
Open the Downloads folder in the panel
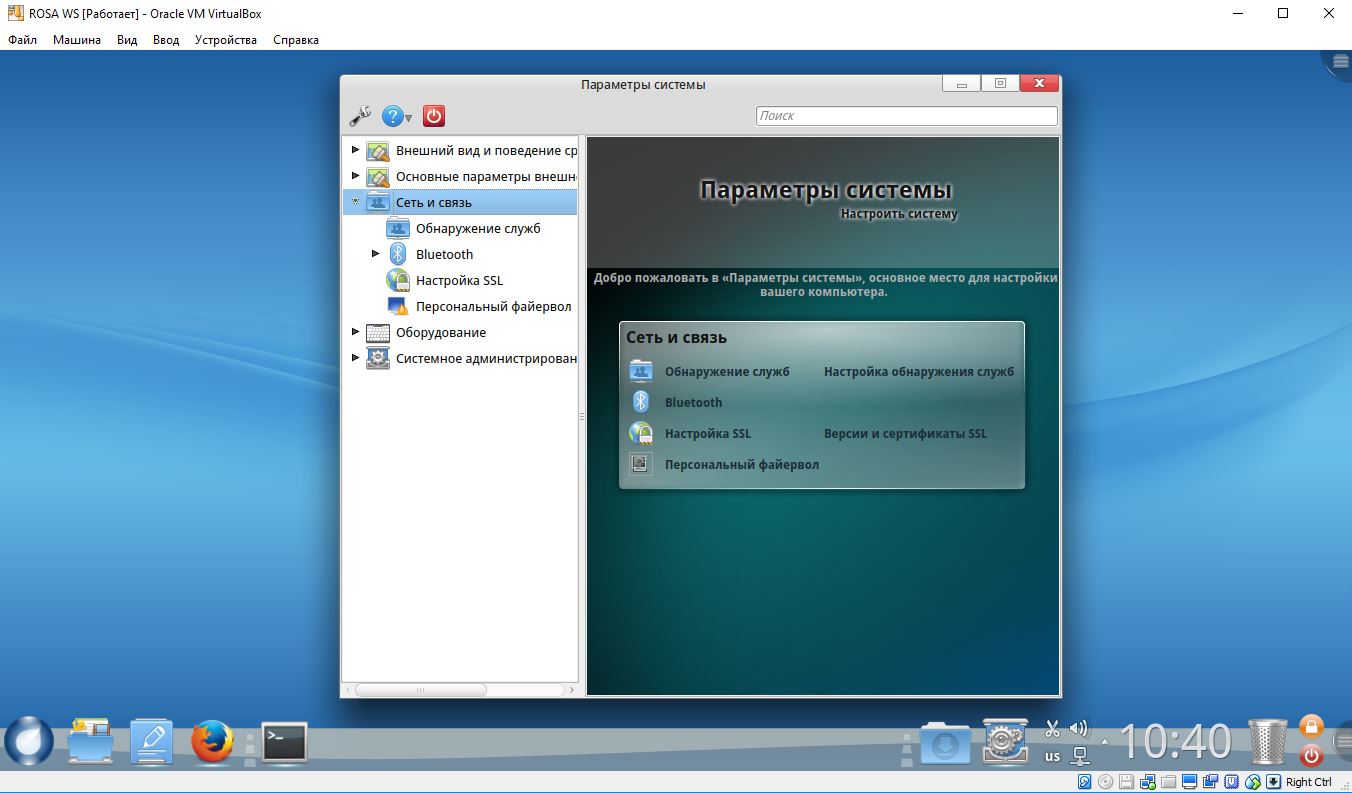pos(945,742)
